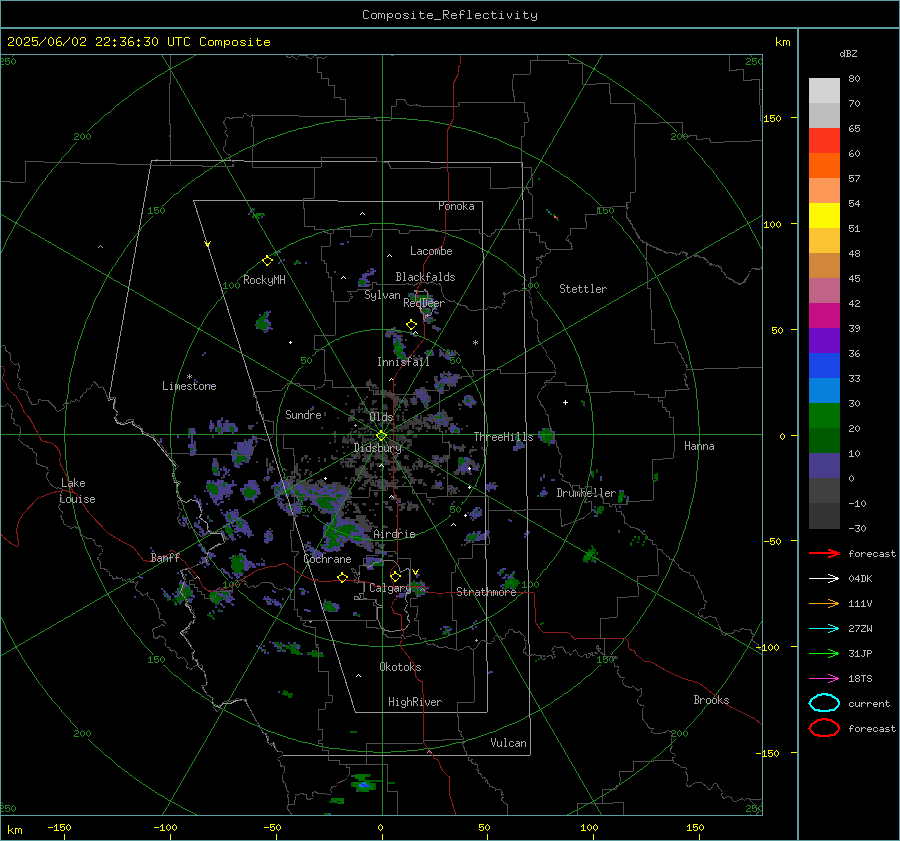900x841 pixels.
Task: Click the yellow diamond marker above Calgary
Action: (395, 576)
